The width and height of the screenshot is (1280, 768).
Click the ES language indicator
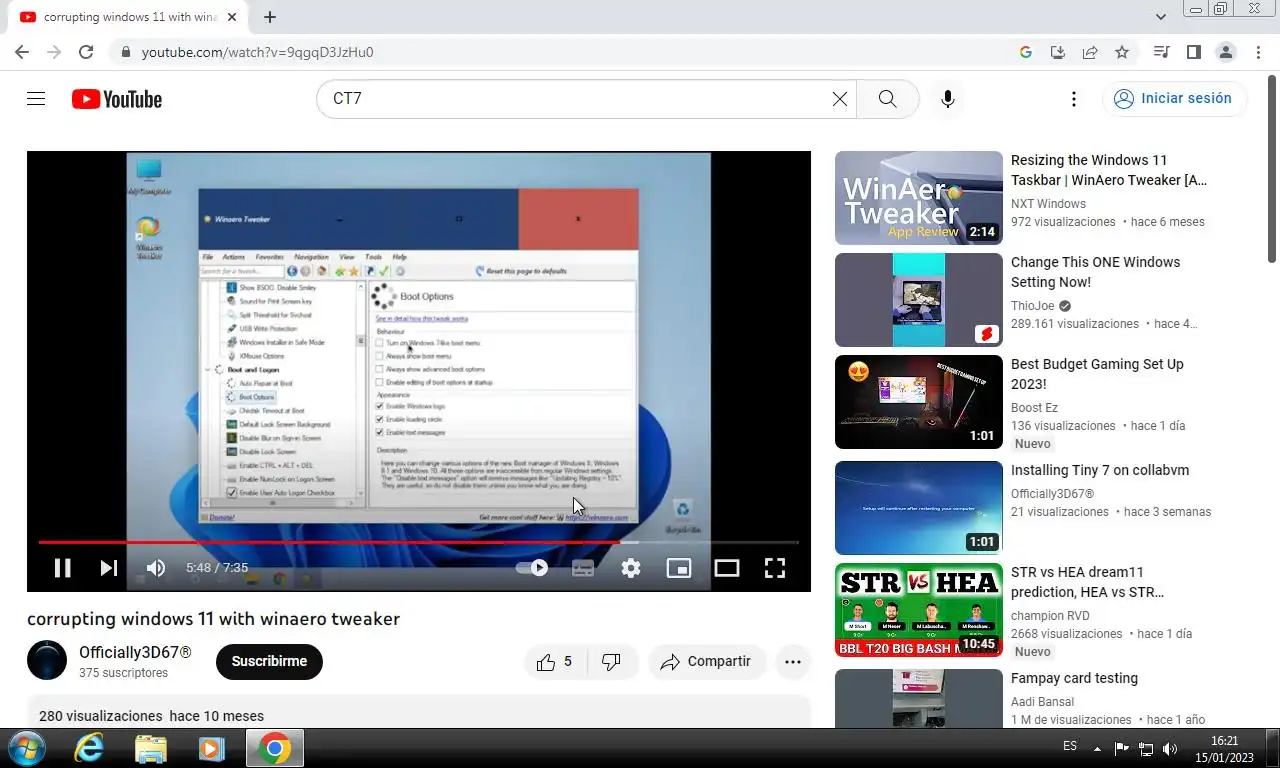click(1070, 747)
